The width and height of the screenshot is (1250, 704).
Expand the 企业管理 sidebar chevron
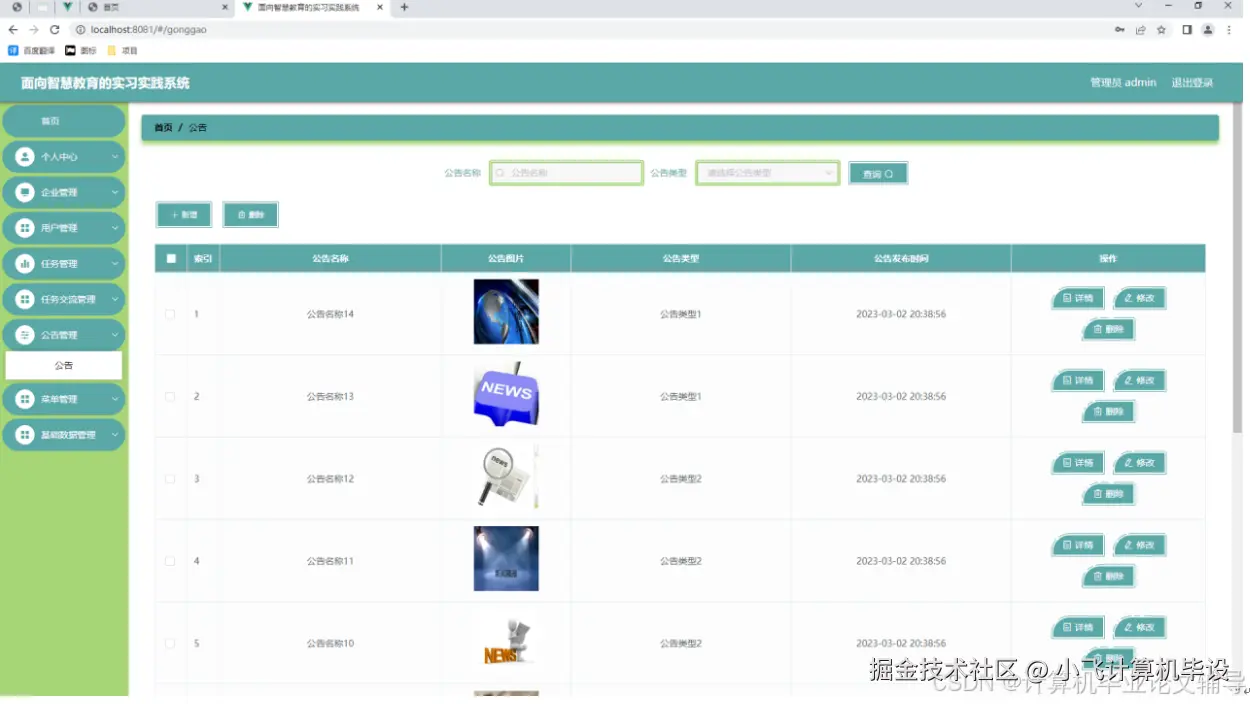(x=114, y=192)
